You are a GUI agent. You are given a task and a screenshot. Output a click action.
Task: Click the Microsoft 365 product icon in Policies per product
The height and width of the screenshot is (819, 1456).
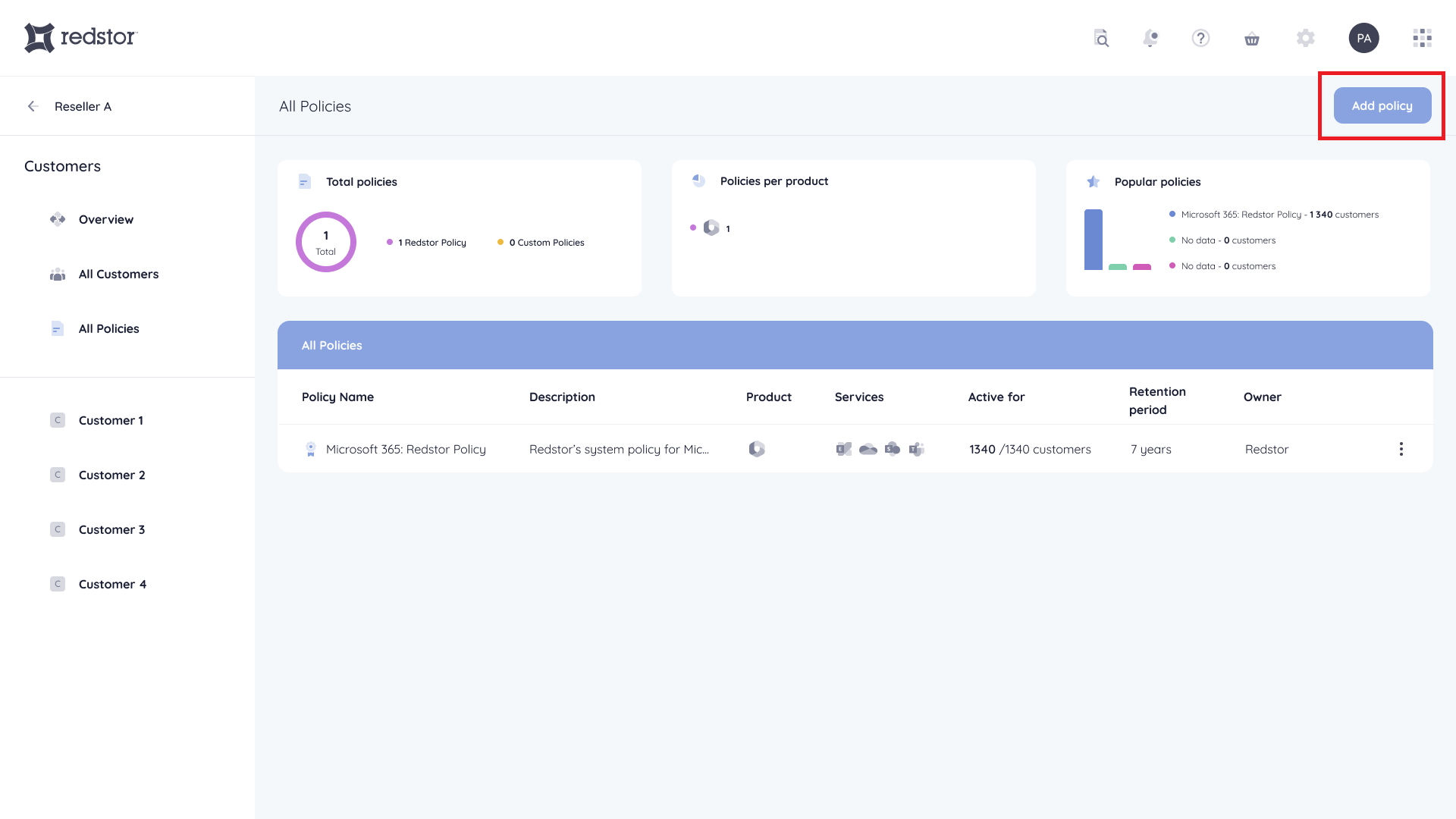[x=711, y=227]
